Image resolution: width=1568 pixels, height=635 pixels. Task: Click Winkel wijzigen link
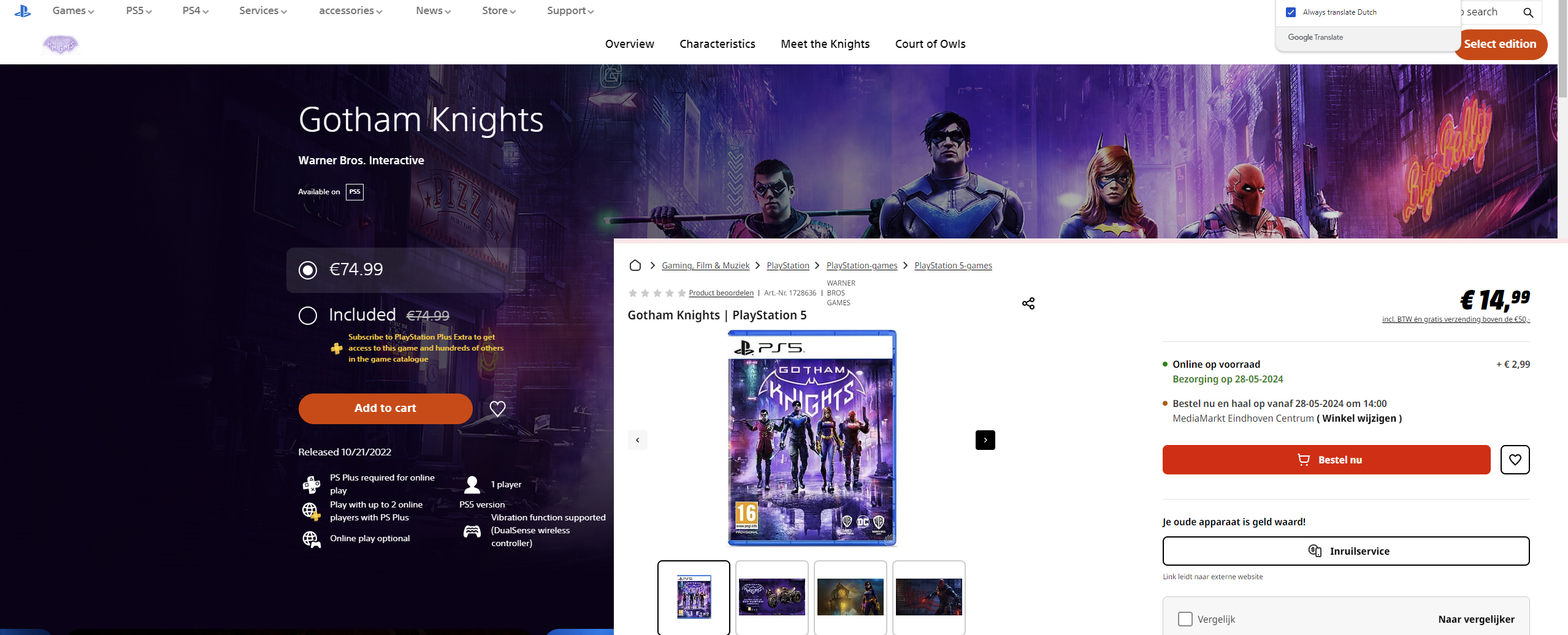point(1359,418)
